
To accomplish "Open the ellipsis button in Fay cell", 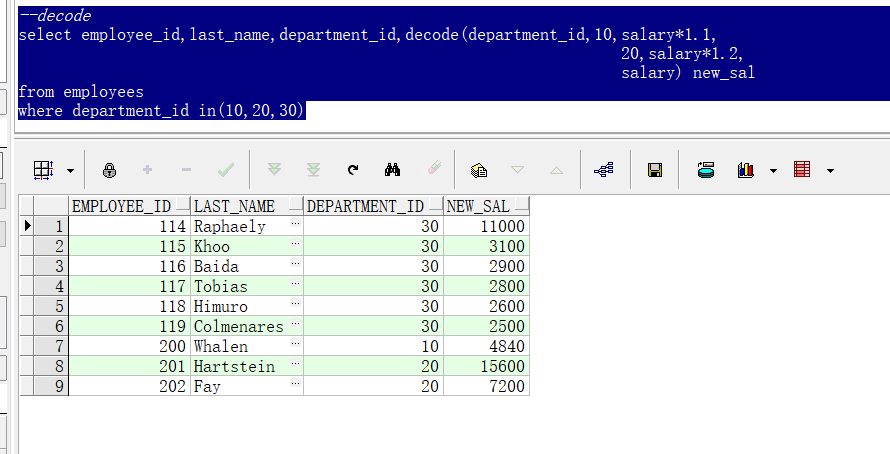I will click(x=295, y=382).
